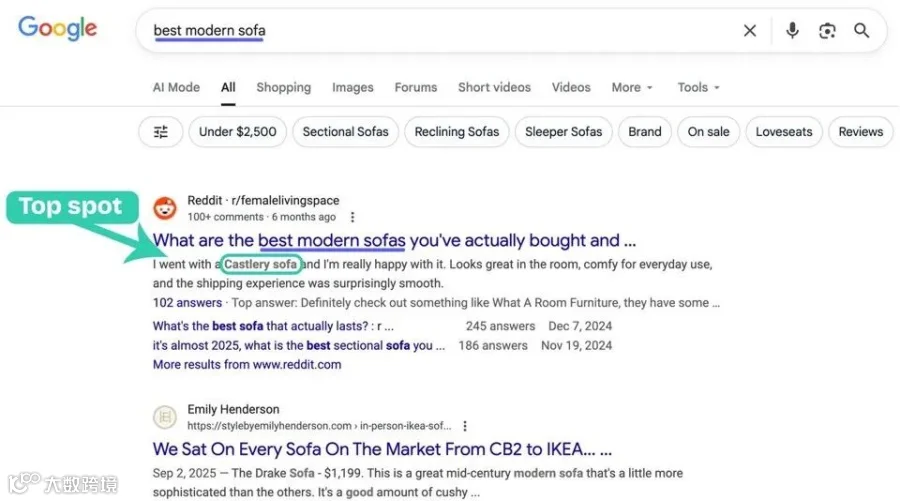The height and width of the screenshot is (501, 900).
Task: Start voice search with microphone icon
Action: coord(792,30)
